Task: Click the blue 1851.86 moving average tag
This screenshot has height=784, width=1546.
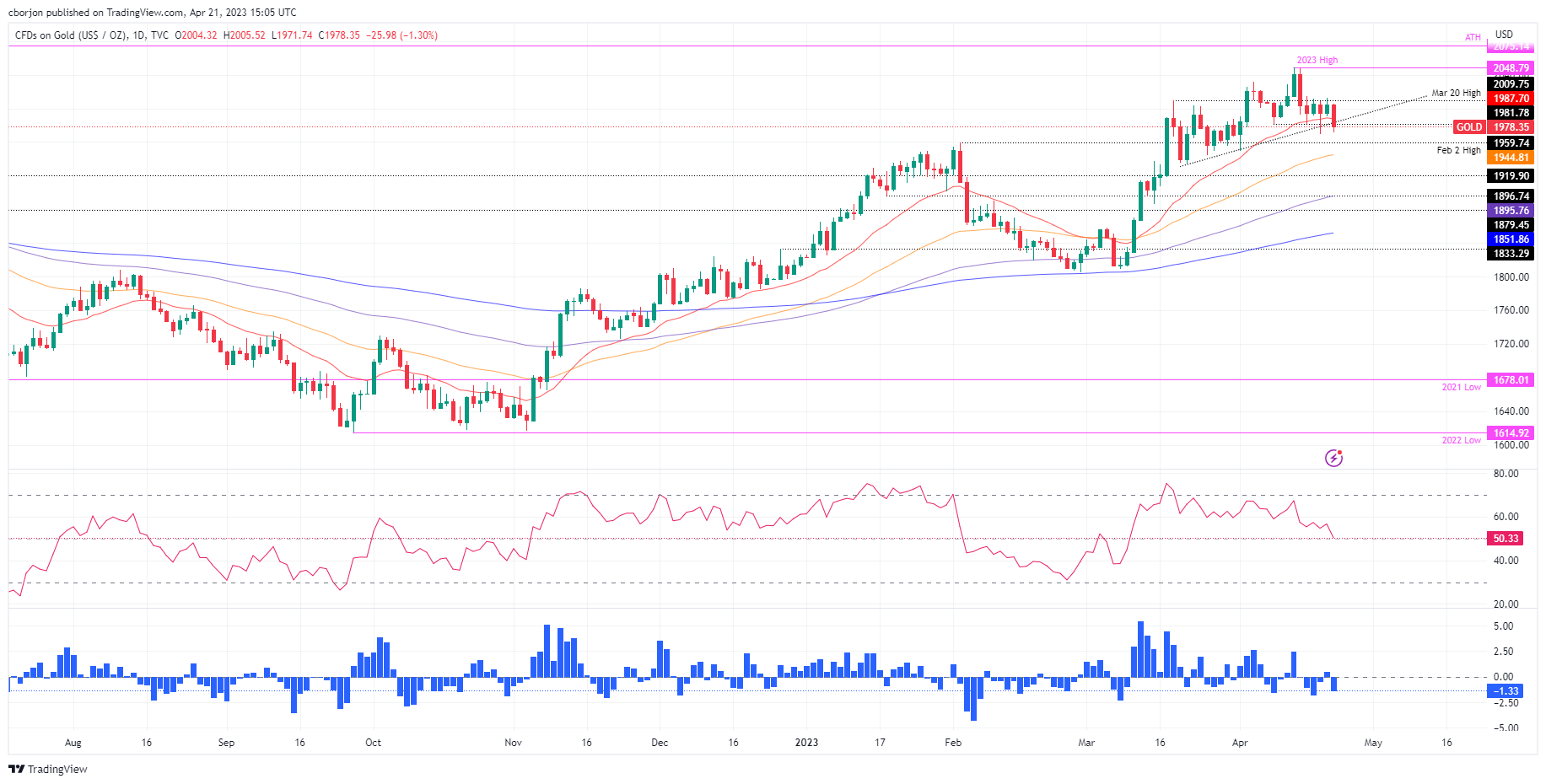Action: (x=1511, y=239)
